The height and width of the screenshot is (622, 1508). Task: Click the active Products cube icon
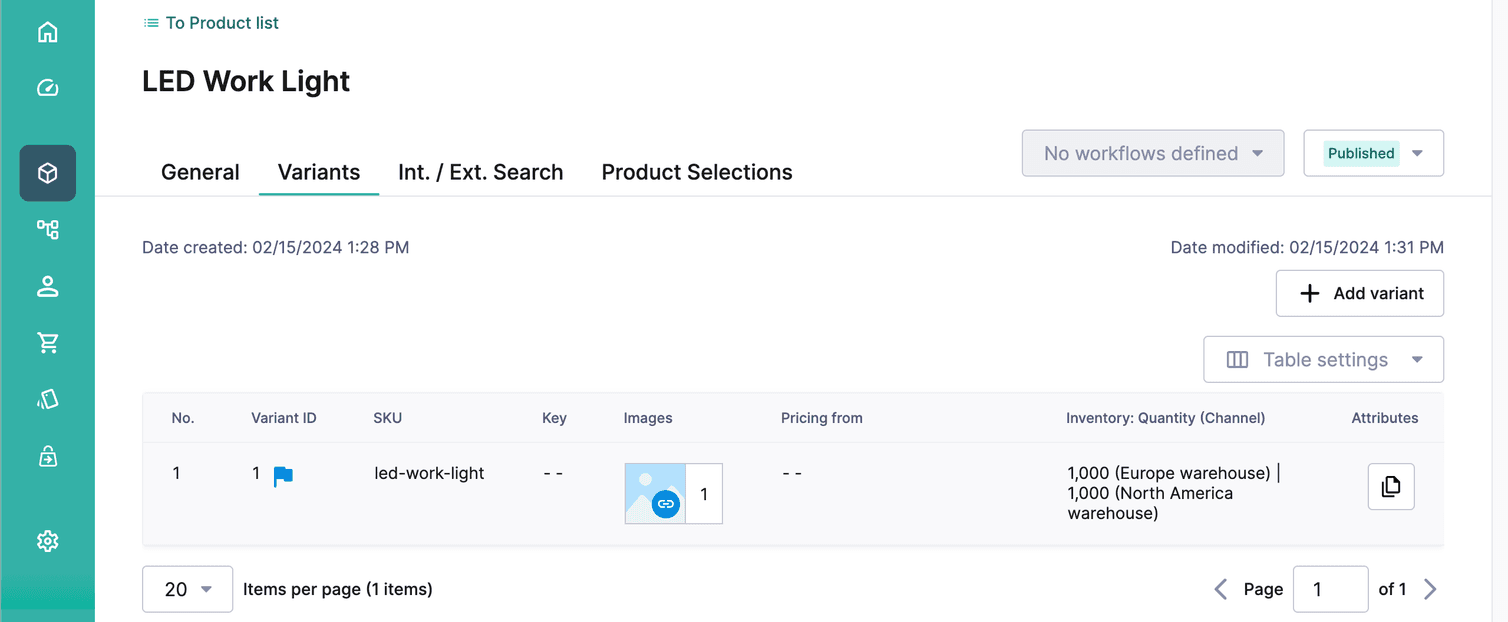tap(47, 172)
